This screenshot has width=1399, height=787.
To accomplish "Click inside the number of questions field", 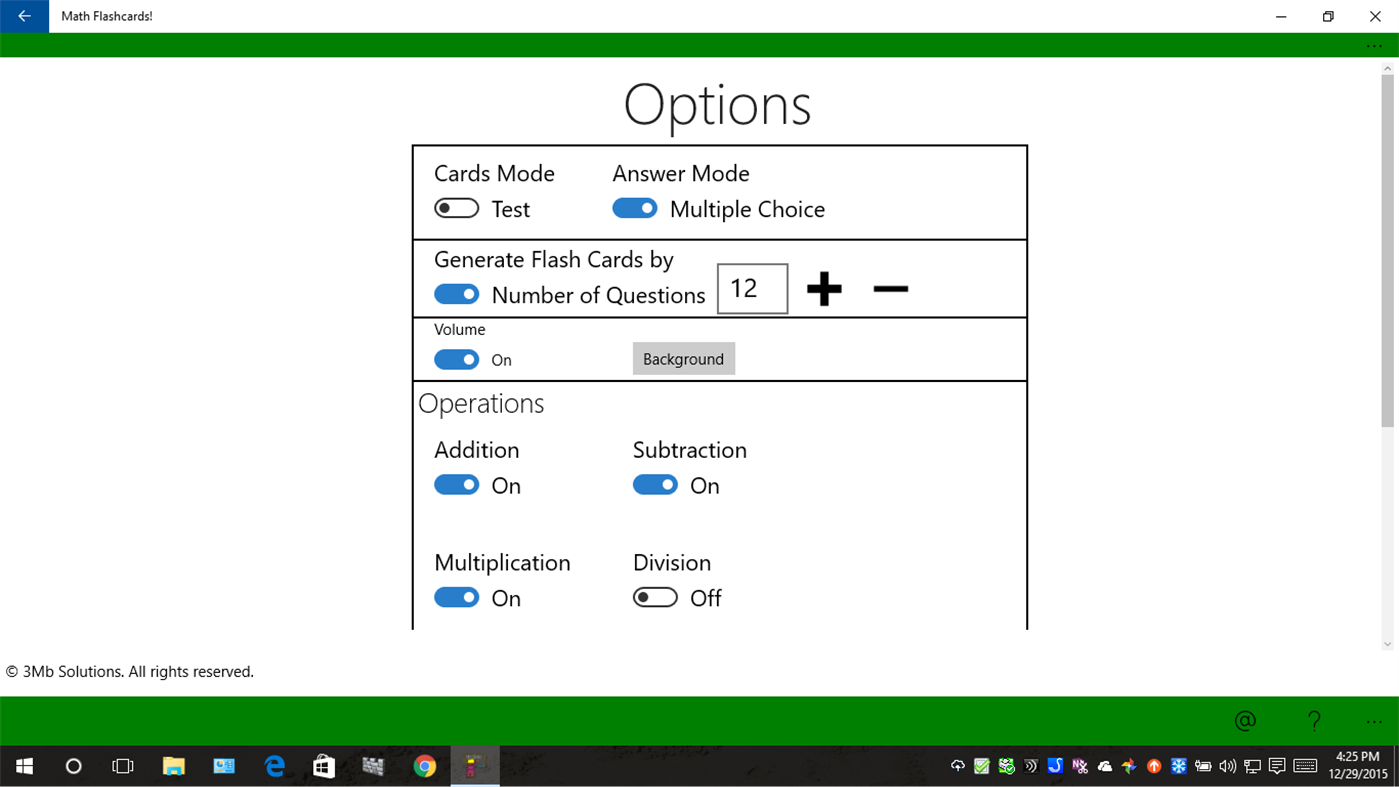I will click(x=751, y=288).
